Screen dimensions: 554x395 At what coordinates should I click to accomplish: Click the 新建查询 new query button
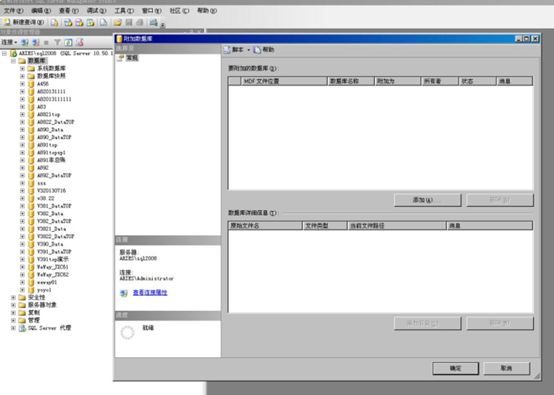[x=24, y=22]
